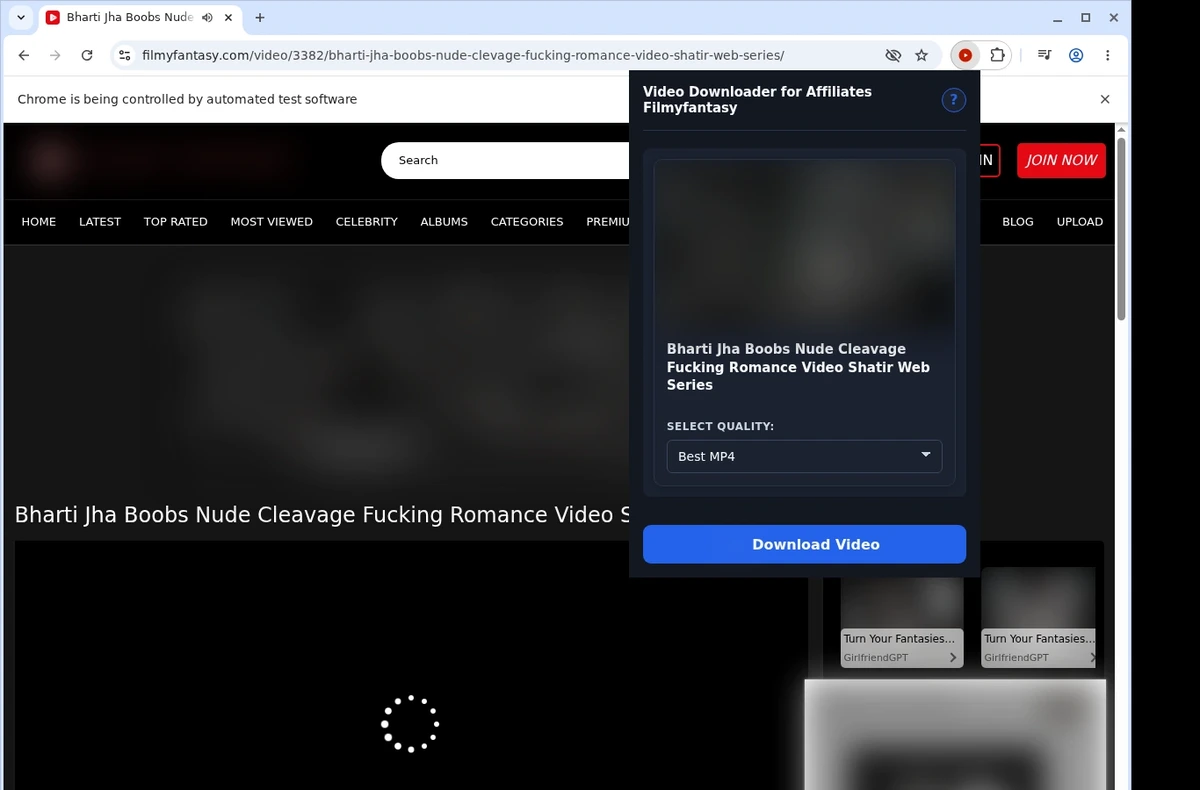The width and height of the screenshot is (1200, 790).
Task: Click the Video Downloader for Affiliates popup heading
Action: point(757,99)
